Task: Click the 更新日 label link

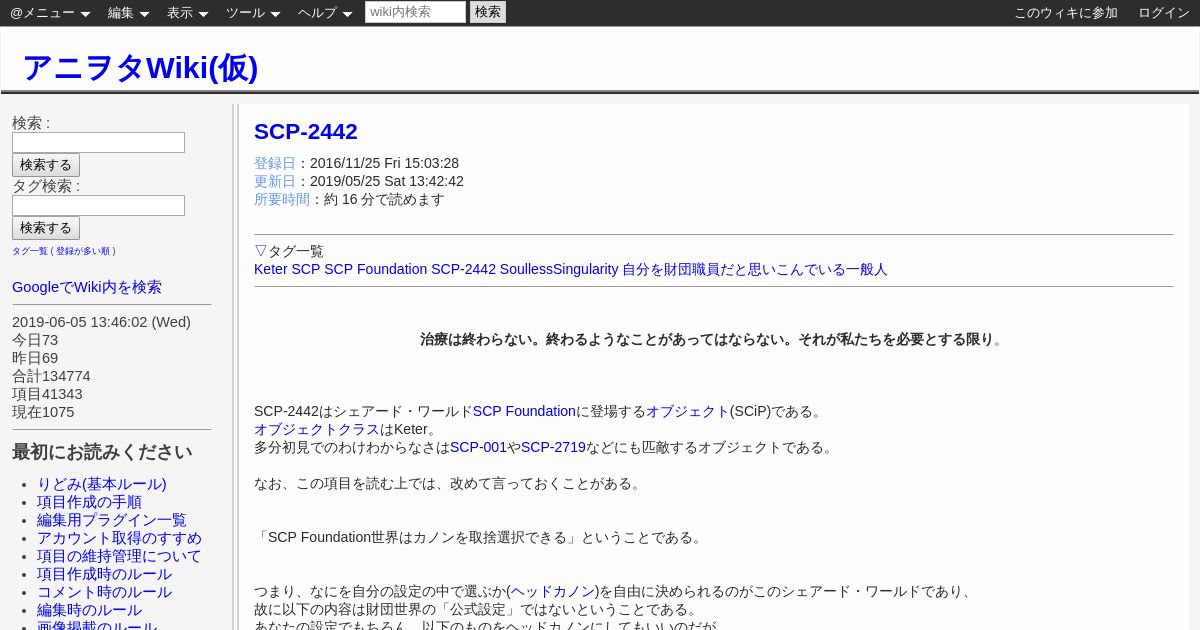Action: (x=275, y=181)
